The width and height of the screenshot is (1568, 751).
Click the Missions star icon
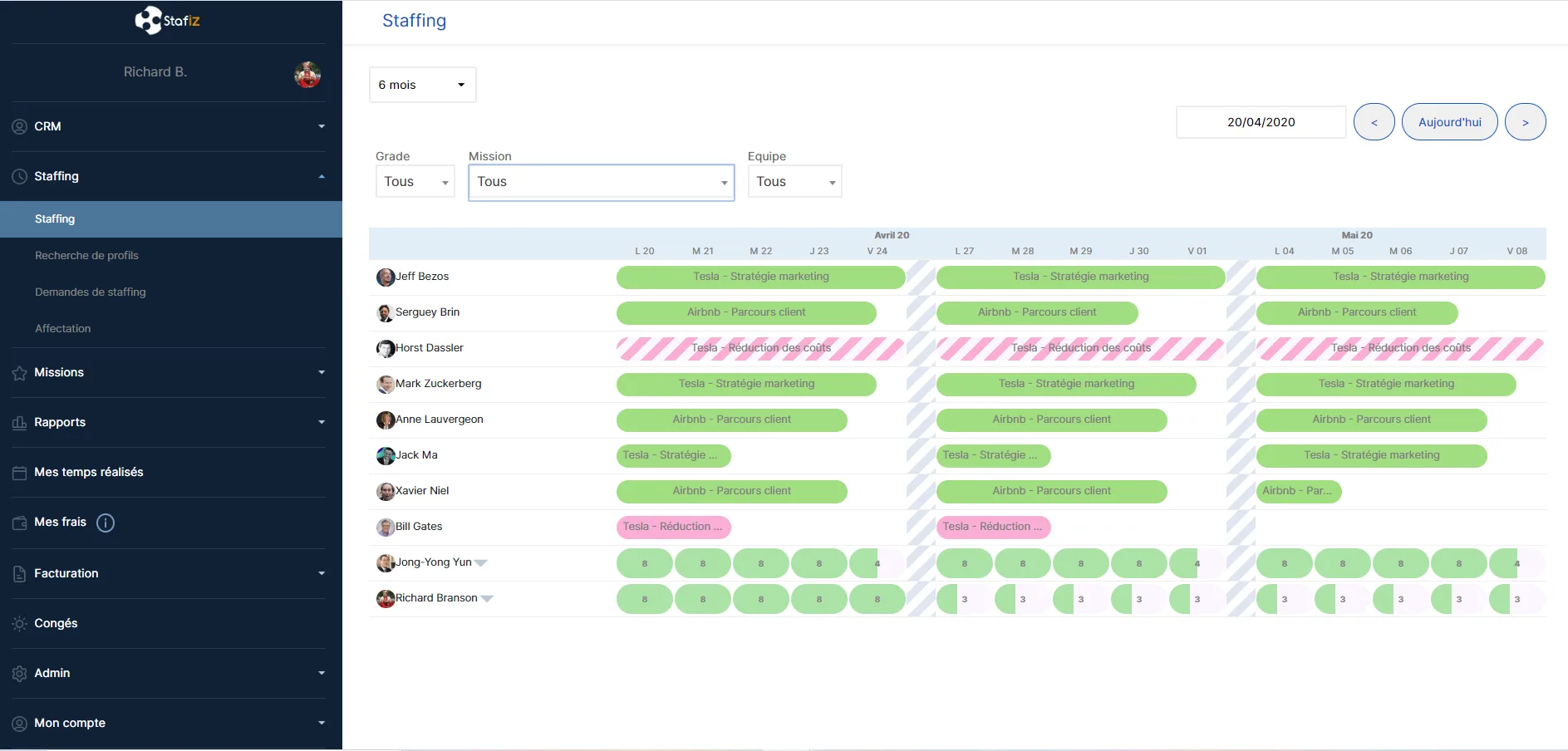20,373
